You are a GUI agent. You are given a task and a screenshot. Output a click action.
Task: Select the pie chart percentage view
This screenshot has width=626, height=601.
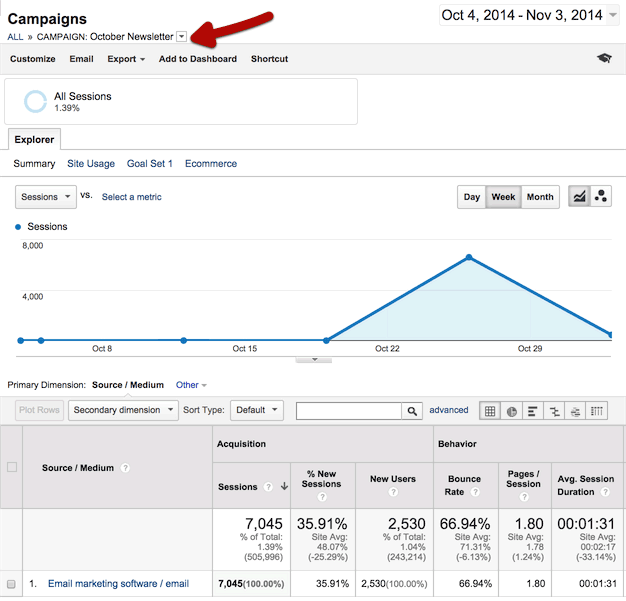tap(512, 410)
